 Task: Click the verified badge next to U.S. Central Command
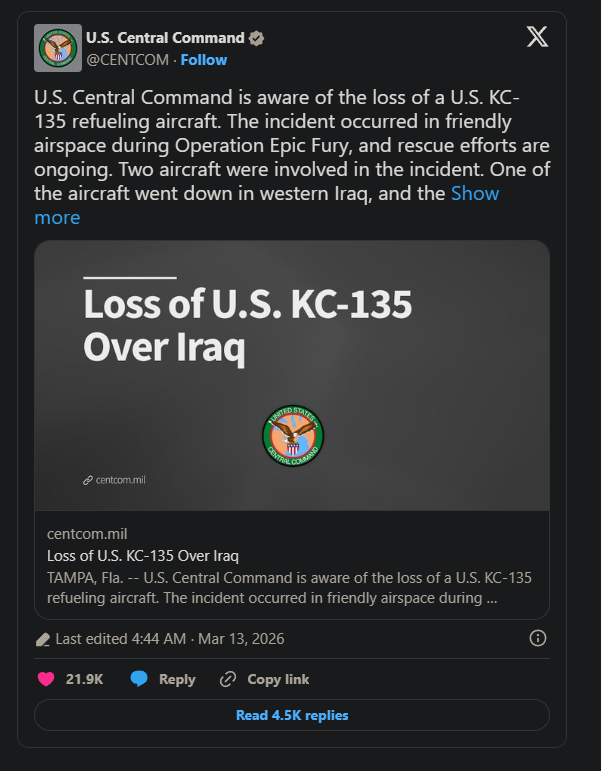pyautogui.click(x=257, y=38)
